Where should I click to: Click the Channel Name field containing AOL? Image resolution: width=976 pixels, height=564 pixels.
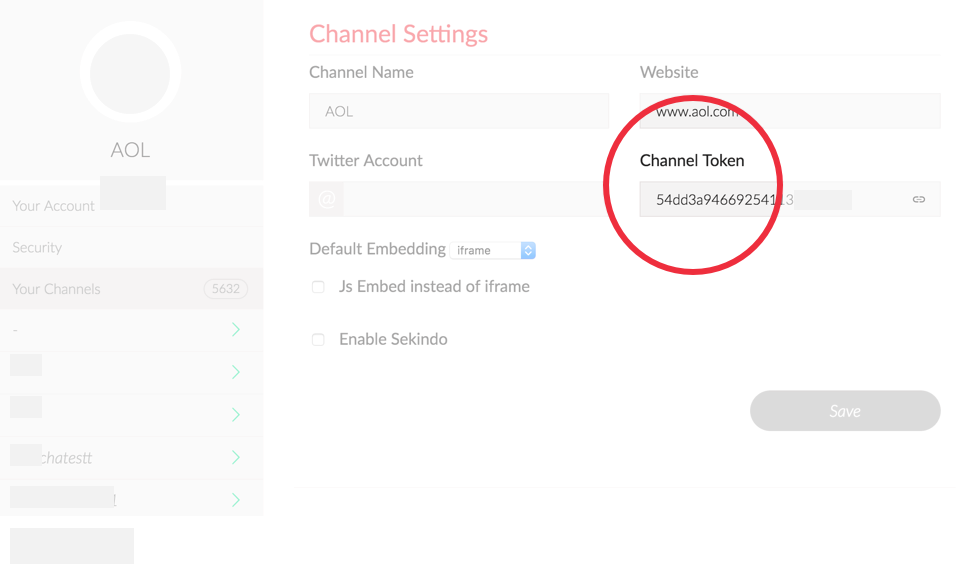click(458, 111)
